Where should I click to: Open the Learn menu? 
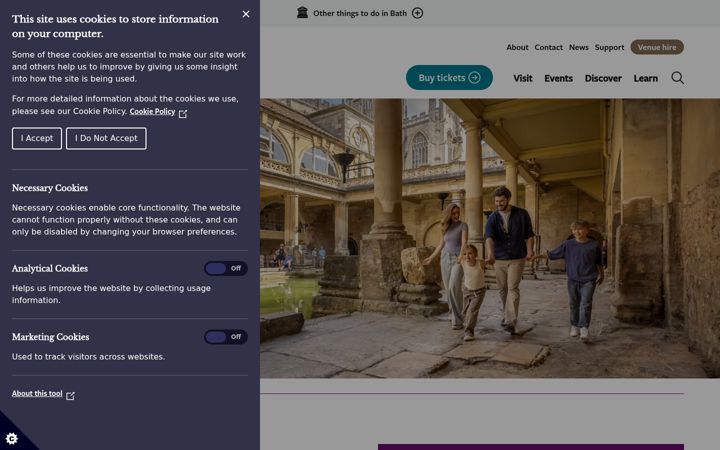pyautogui.click(x=646, y=79)
